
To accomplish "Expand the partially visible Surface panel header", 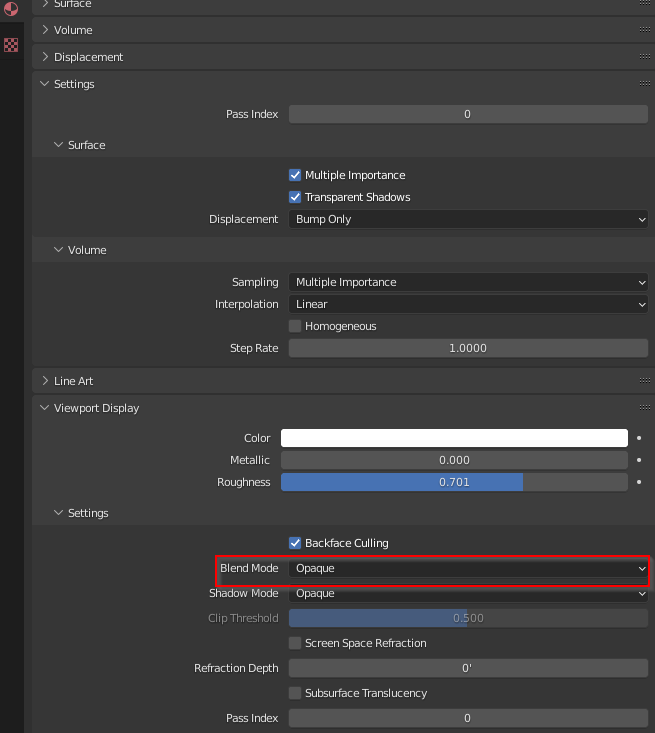I will click(45, 4).
